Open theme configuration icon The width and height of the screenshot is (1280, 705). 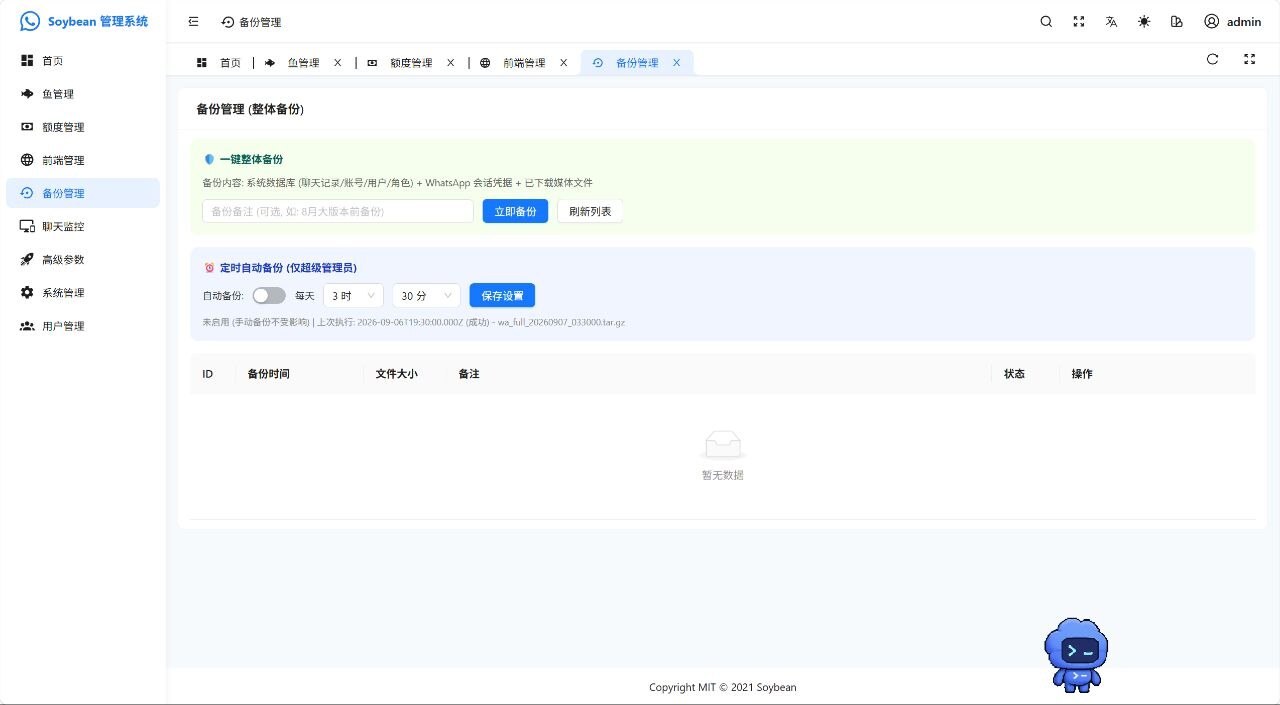pyautogui.click(x=1177, y=21)
